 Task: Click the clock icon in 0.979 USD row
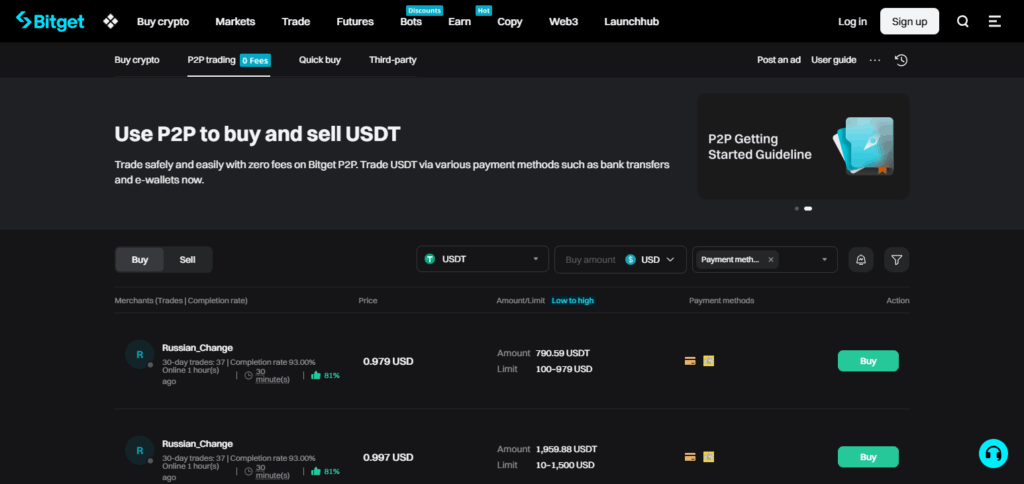click(x=248, y=375)
